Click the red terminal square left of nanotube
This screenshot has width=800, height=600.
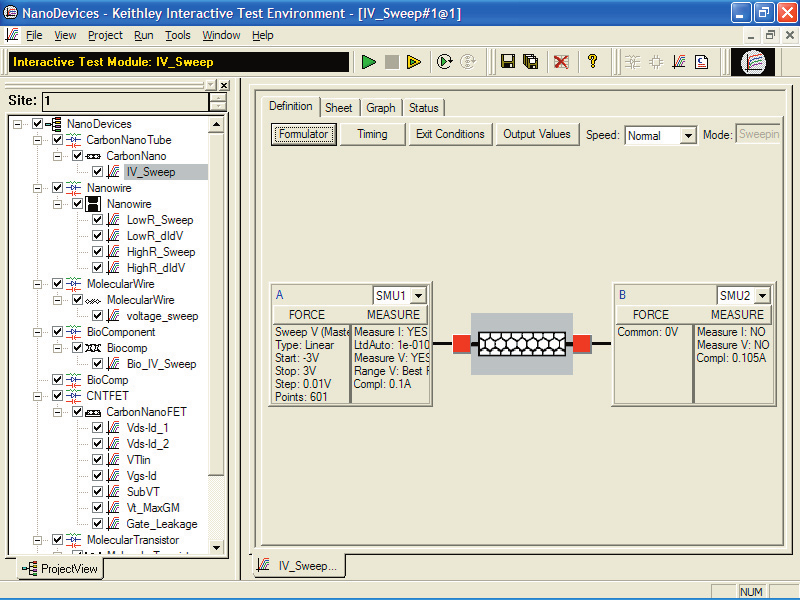461,344
